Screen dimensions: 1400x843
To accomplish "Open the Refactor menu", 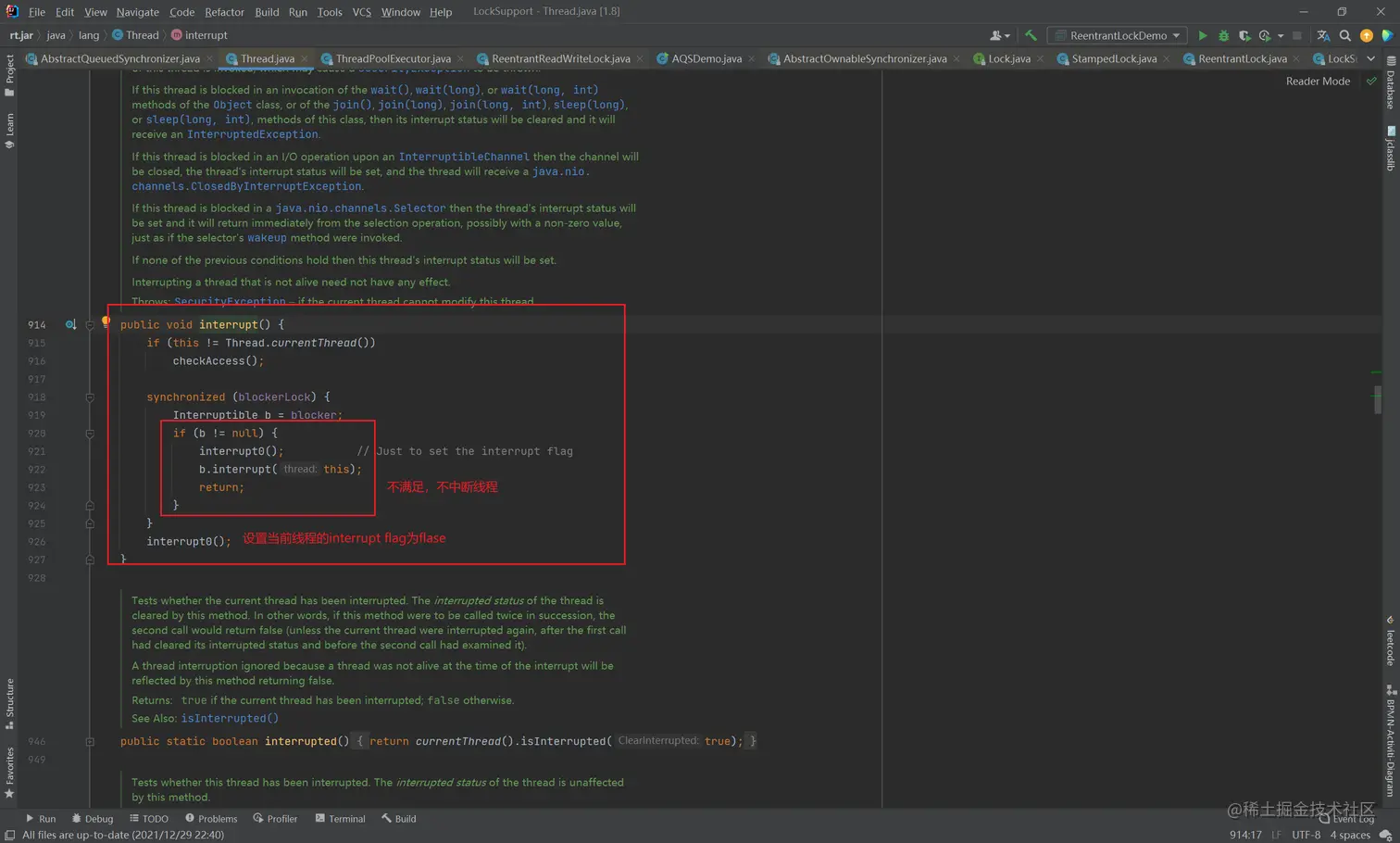I will [224, 12].
